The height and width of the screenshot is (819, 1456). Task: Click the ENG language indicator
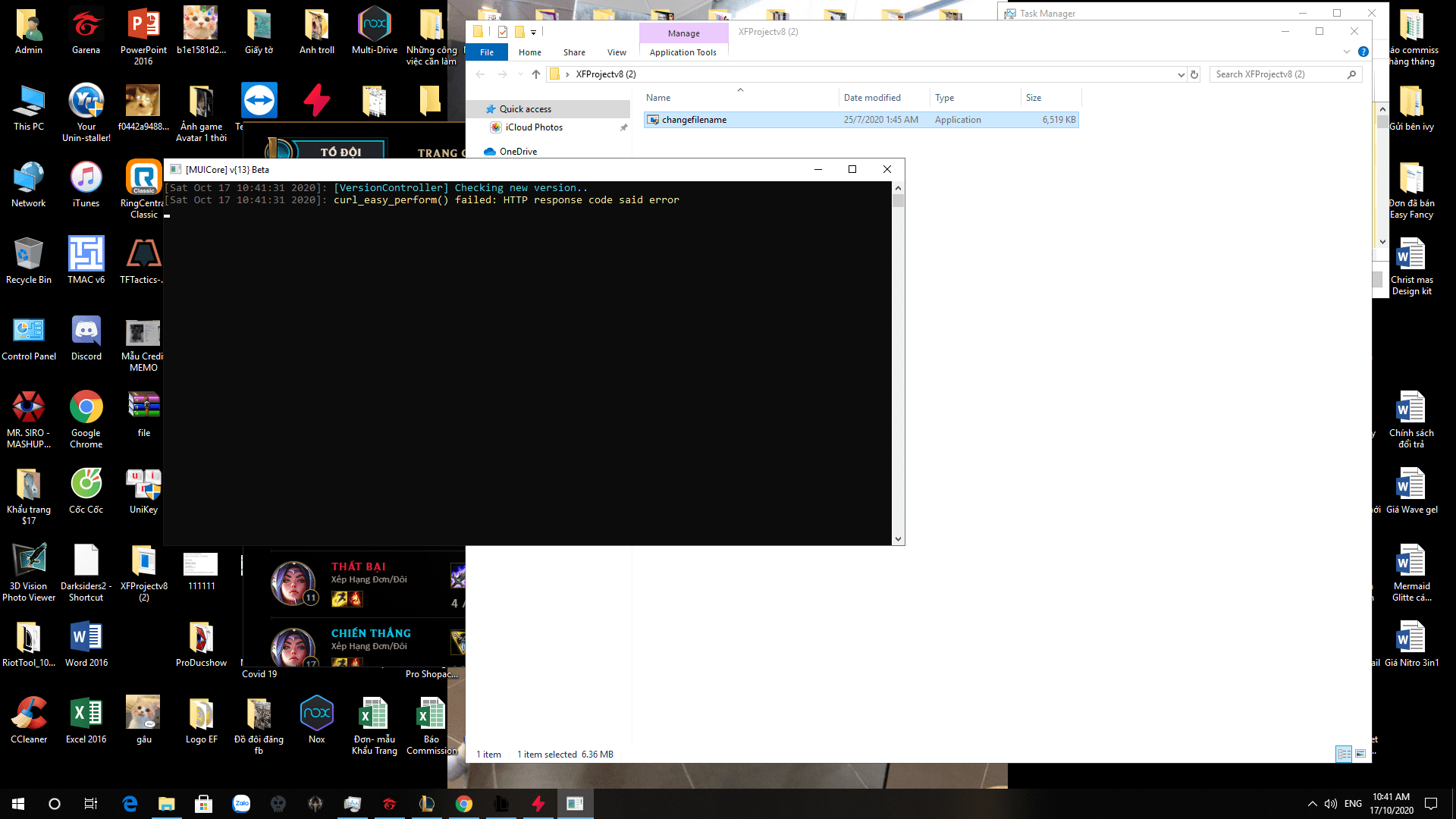(x=1353, y=804)
